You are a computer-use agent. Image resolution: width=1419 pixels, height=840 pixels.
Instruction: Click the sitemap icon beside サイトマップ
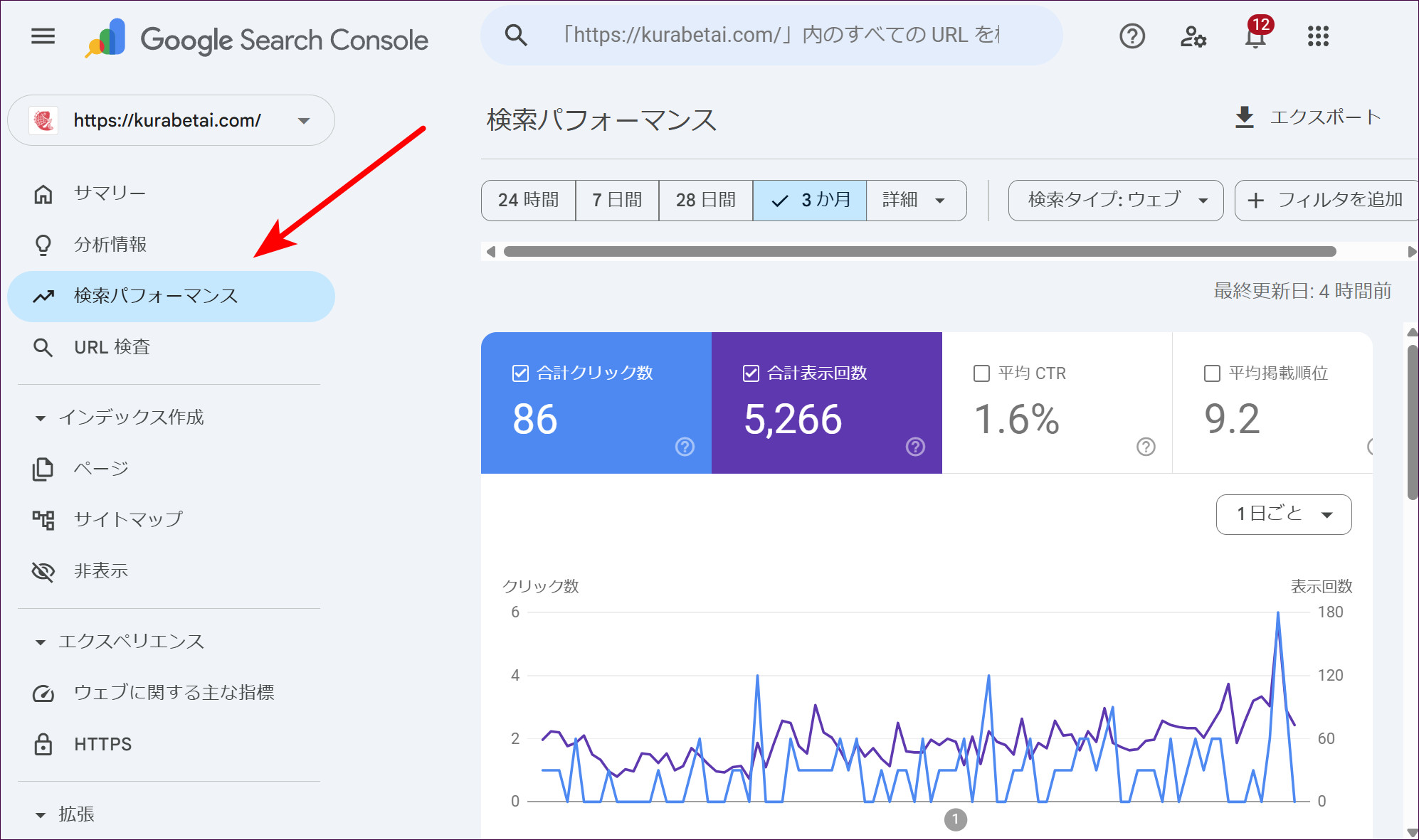pos(43,520)
